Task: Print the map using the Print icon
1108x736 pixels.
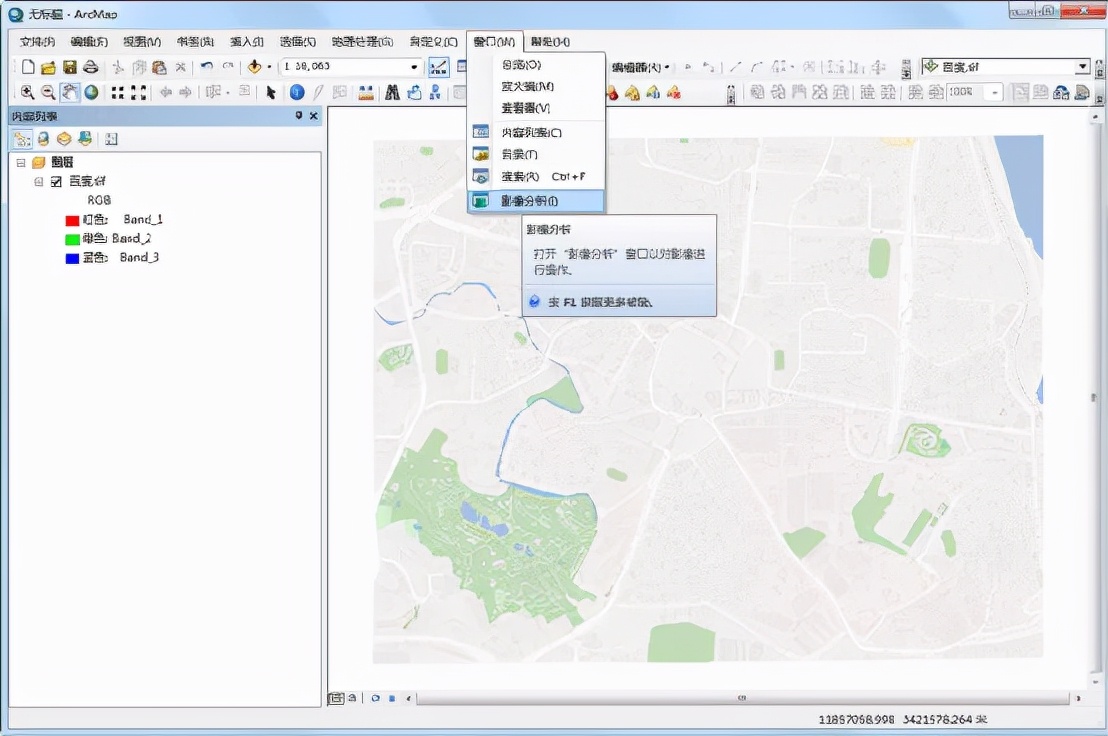Action: (x=89, y=66)
